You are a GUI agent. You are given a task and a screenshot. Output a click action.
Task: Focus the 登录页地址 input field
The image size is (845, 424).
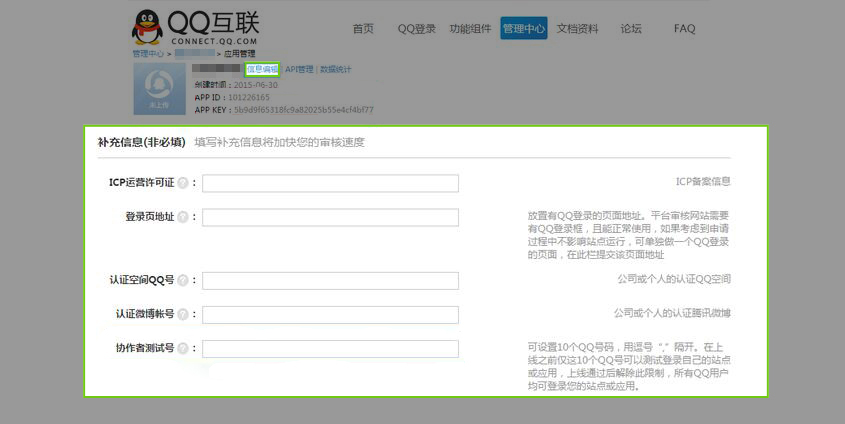(330, 217)
